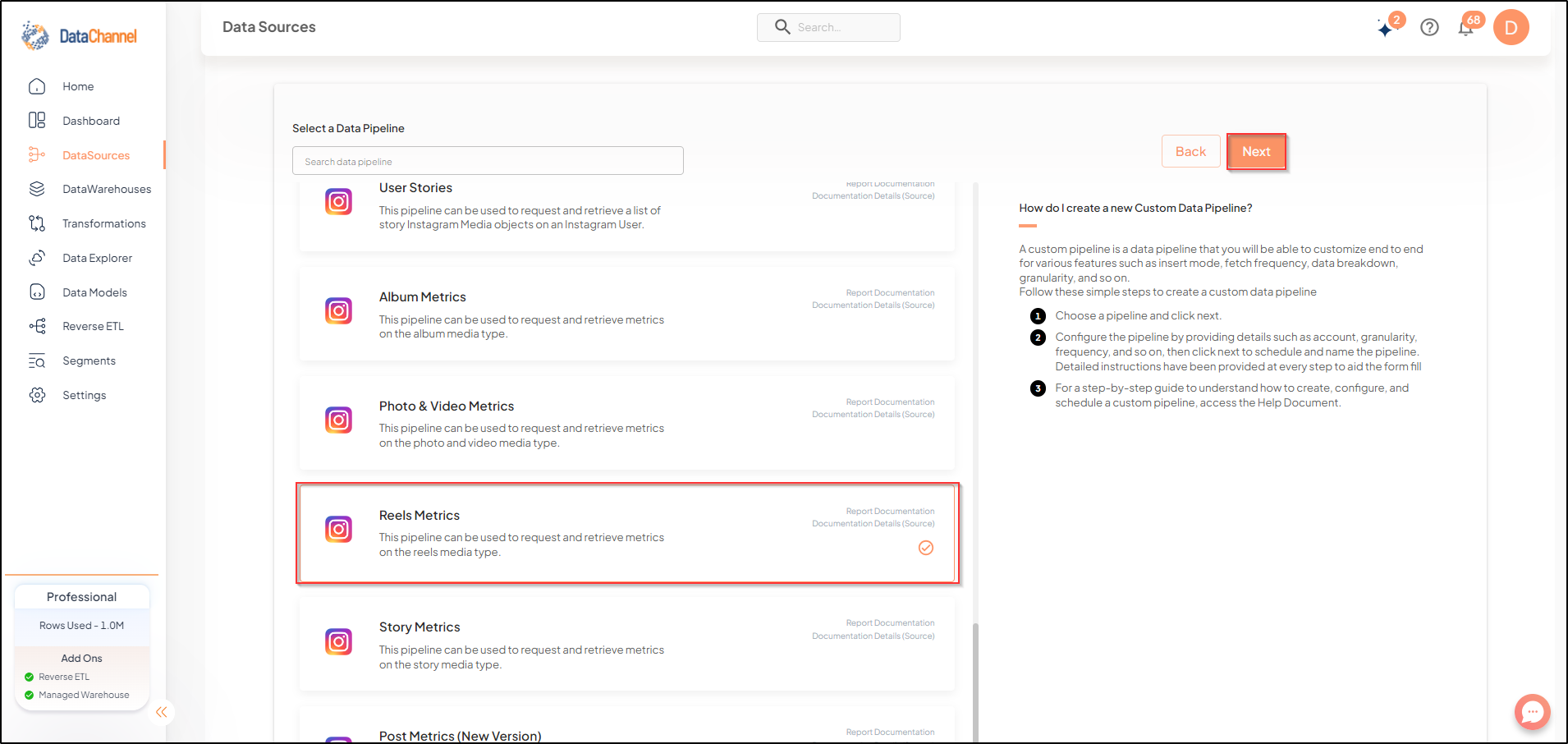The height and width of the screenshot is (744, 1568).
Task: Collapse the sidebar with the double chevron
Action: tap(162, 712)
